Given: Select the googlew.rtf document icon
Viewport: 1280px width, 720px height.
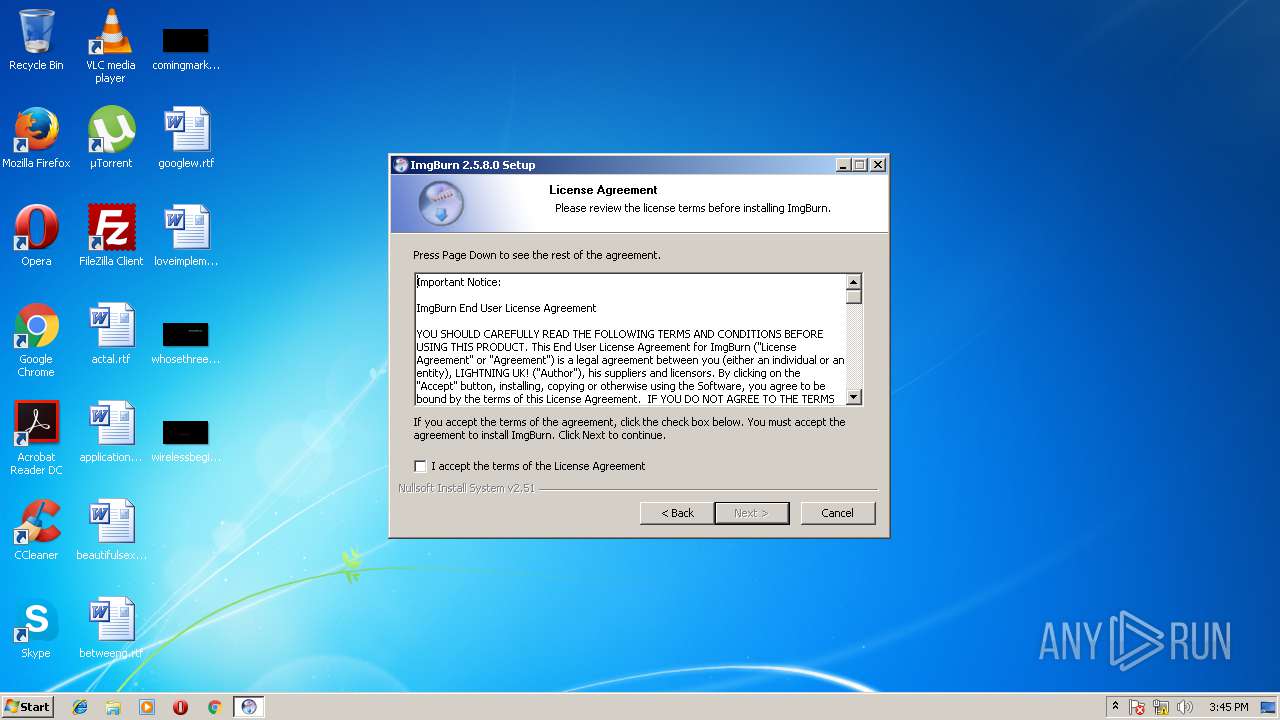Looking at the screenshot, I should (186, 138).
